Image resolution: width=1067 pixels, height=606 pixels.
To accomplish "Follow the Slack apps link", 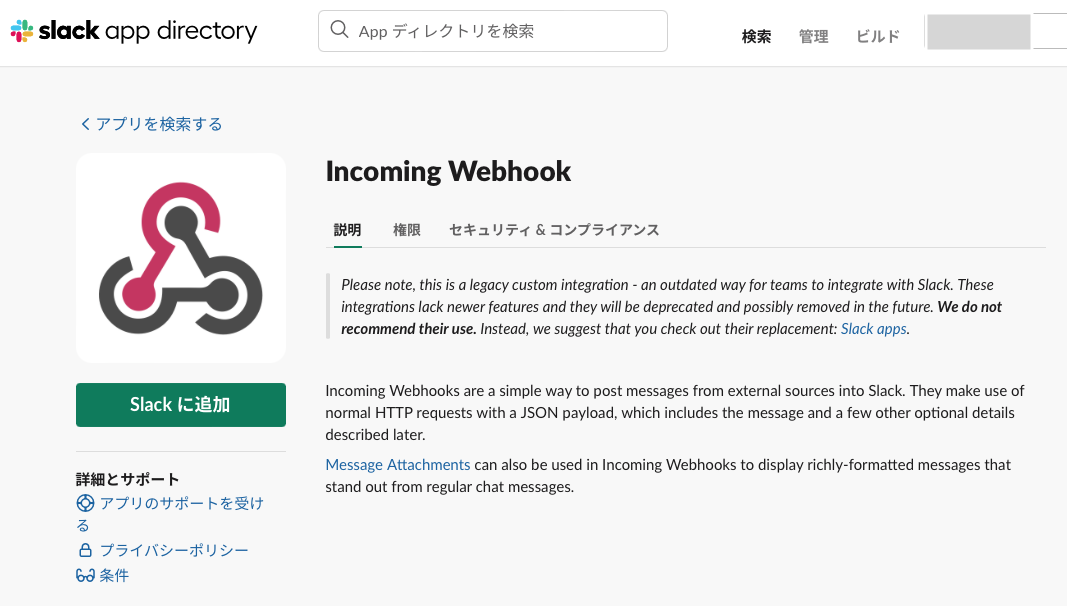I will pos(874,329).
